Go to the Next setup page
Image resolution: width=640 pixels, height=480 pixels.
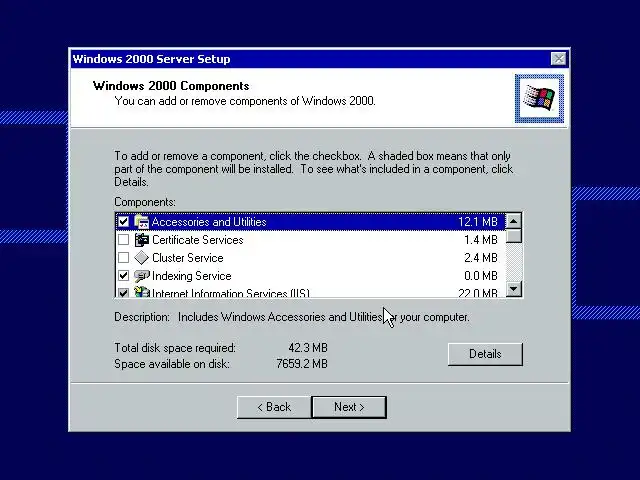pos(349,407)
